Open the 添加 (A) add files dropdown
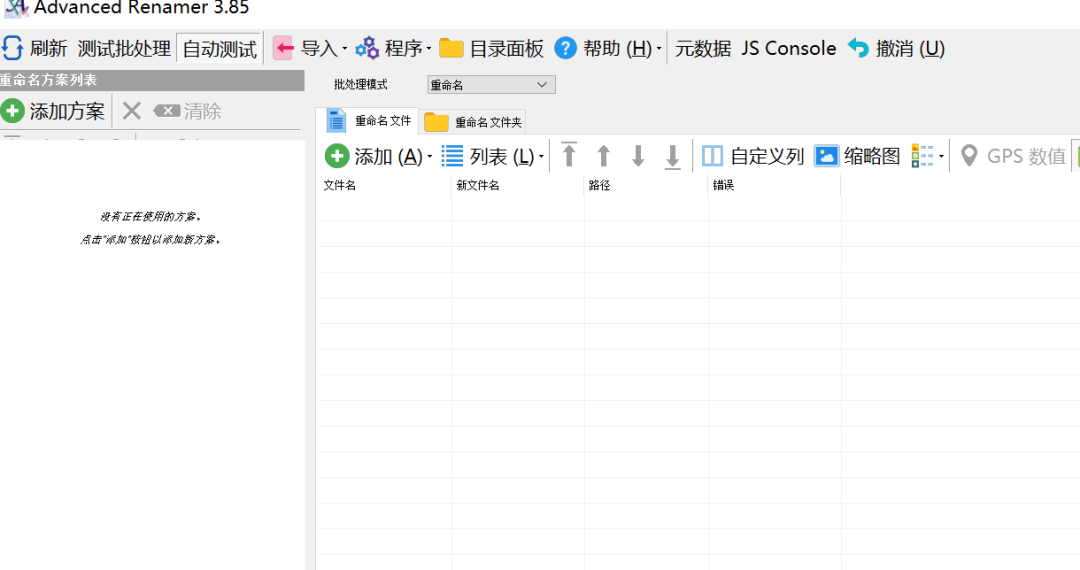The height and width of the screenshot is (570, 1080). [378, 156]
